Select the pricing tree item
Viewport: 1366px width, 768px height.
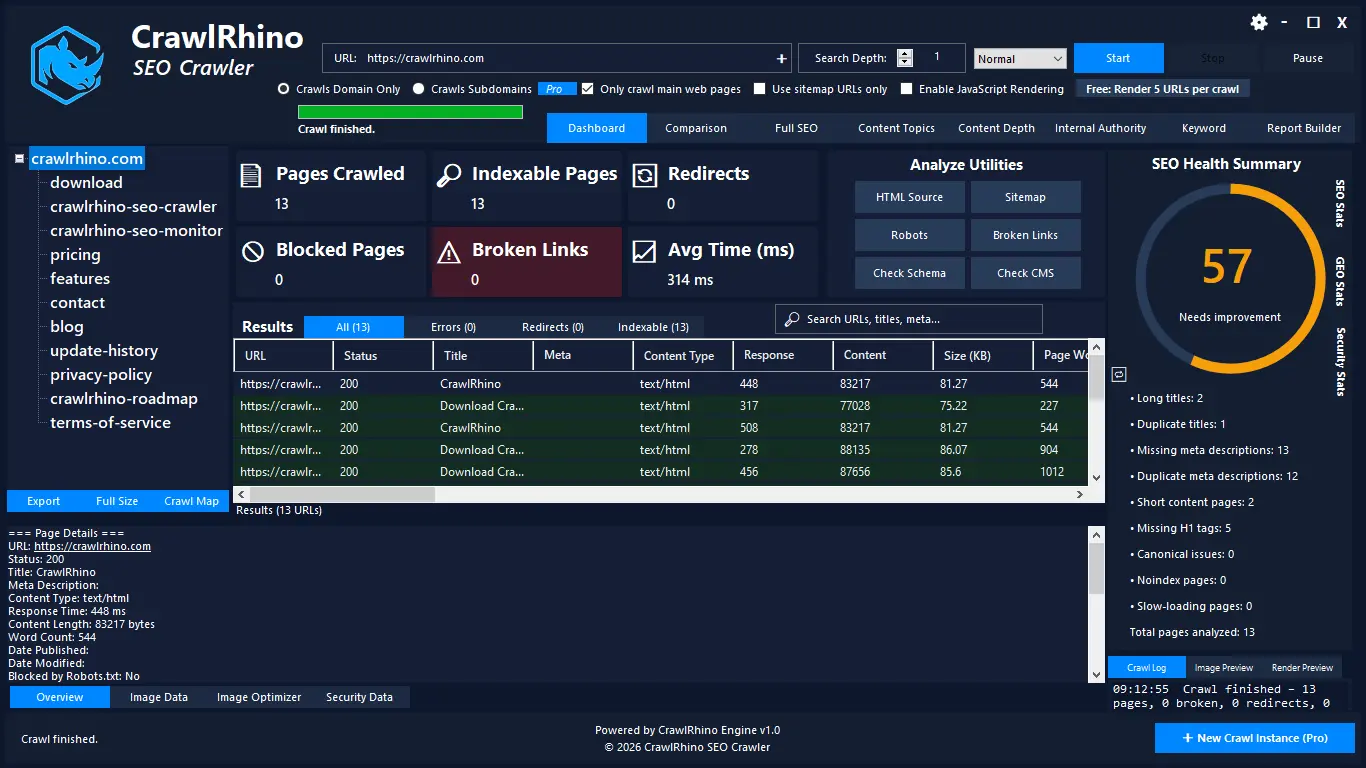pyautogui.click(x=75, y=255)
